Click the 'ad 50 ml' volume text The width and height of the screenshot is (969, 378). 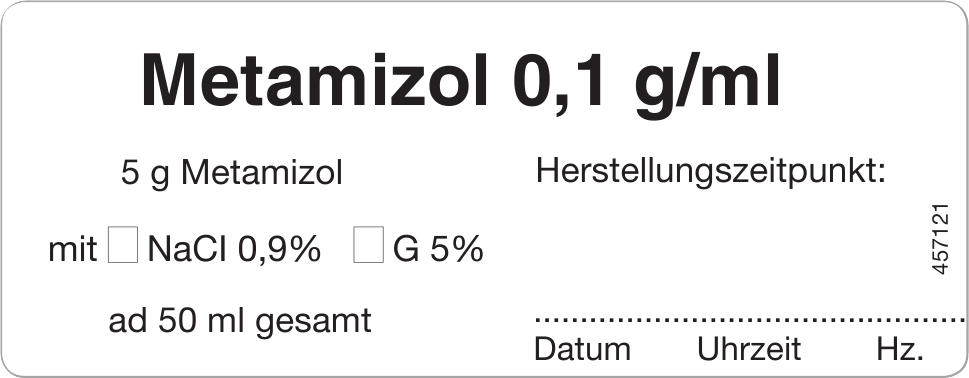click(176, 321)
